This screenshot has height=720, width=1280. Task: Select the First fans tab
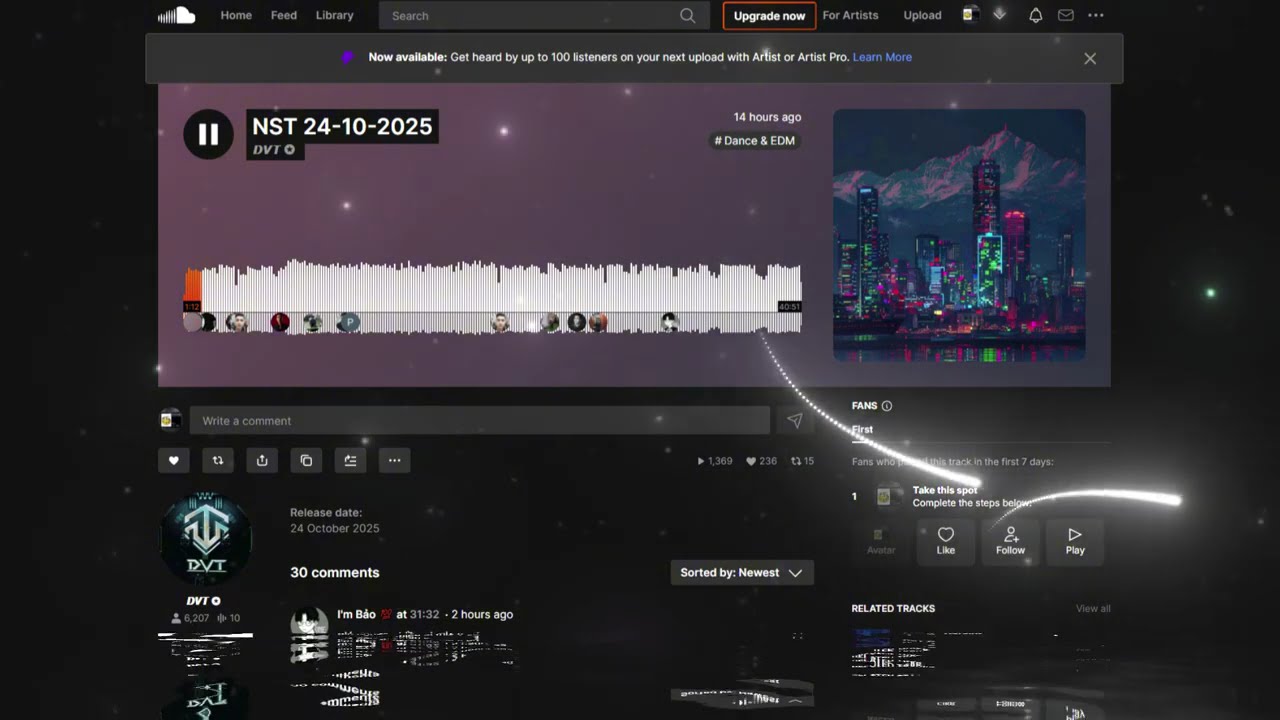click(x=862, y=430)
